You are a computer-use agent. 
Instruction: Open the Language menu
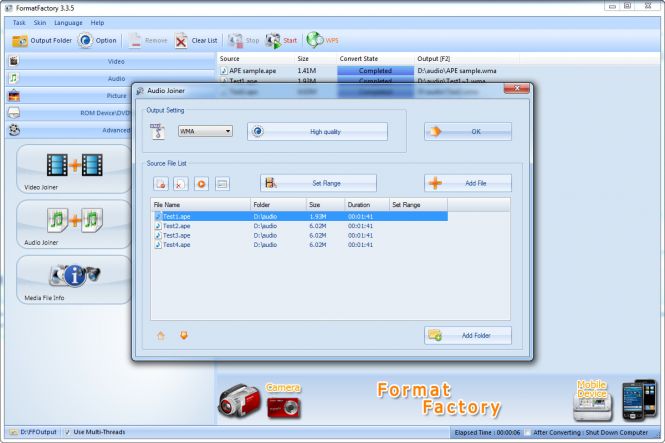point(68,22)
